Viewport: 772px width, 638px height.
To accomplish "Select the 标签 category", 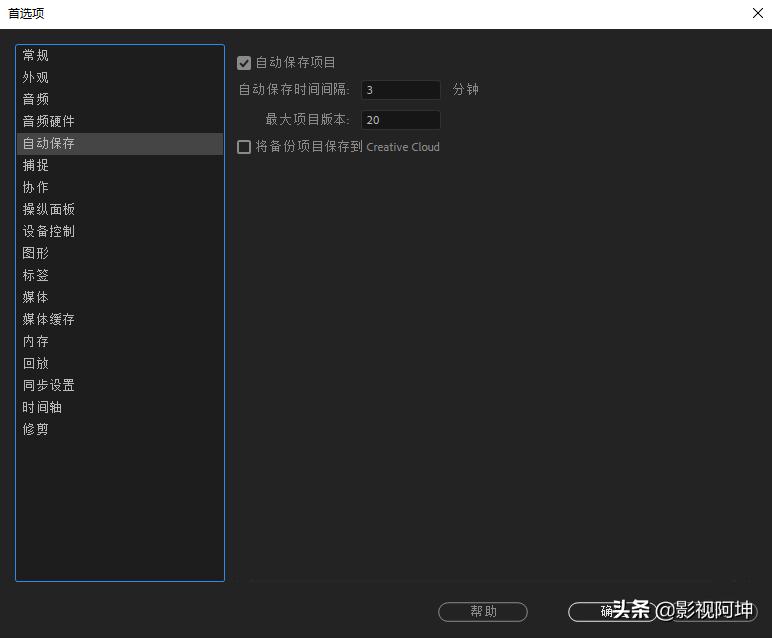I will pyautogui.click(x=120, y=275).
